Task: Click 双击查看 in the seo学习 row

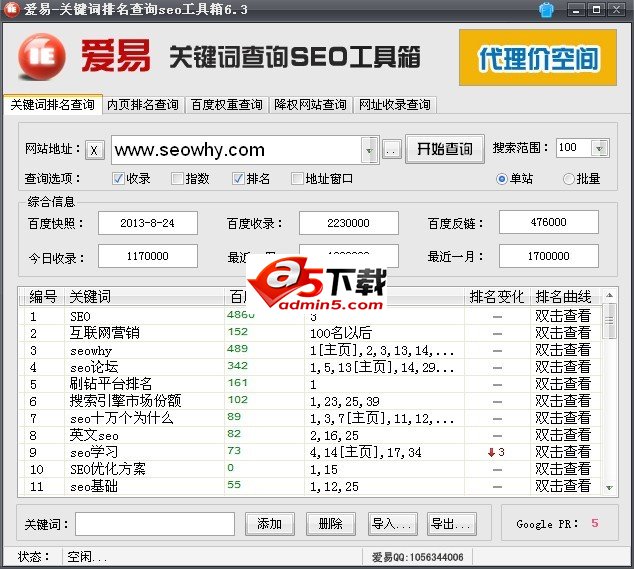Action: pos(563,452)
